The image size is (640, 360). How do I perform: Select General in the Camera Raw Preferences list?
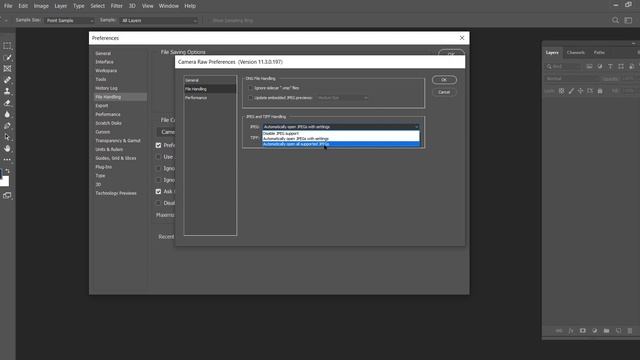coord(210,80)
